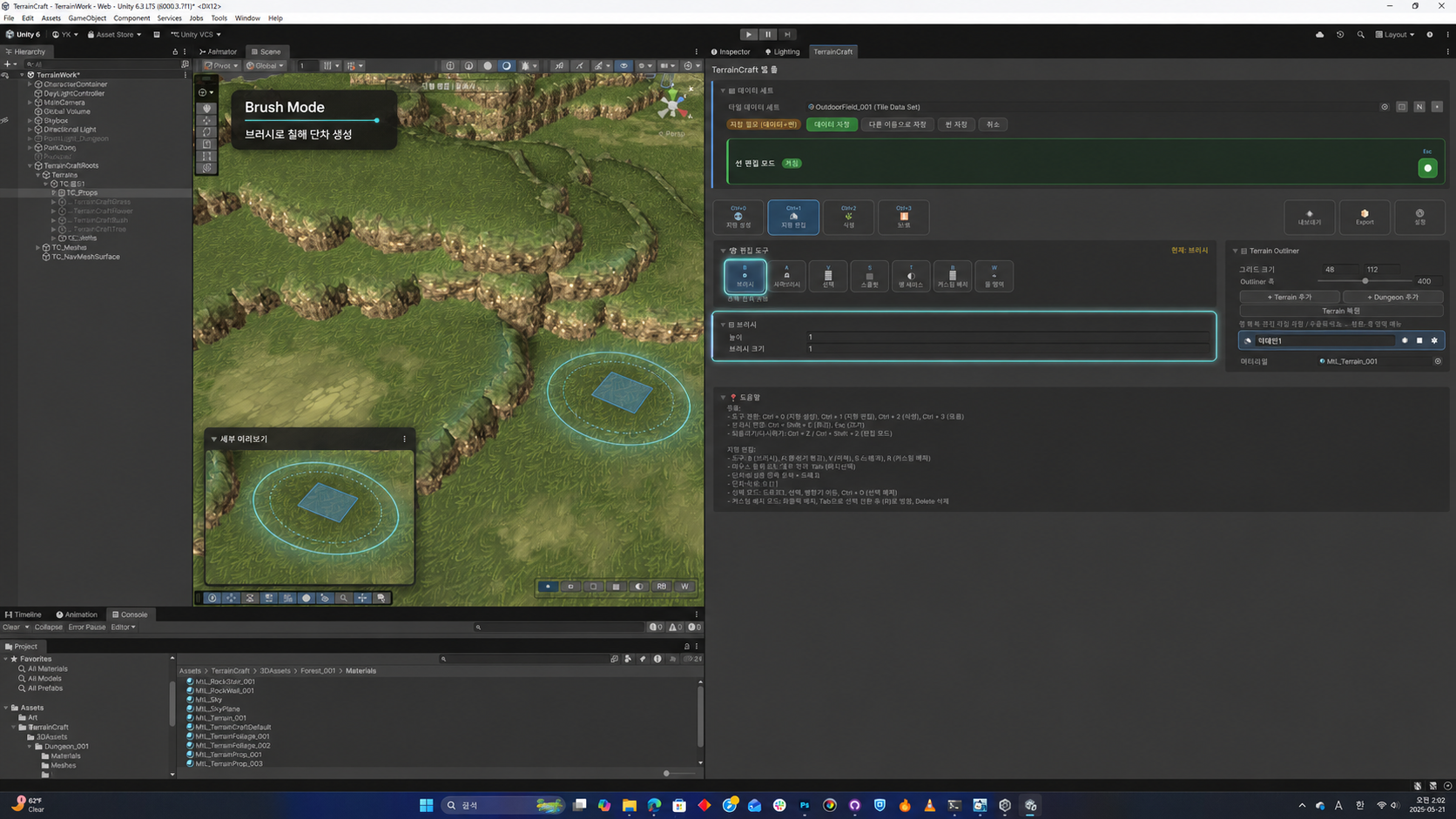Click the gear icon on the terrain outliner row
The height and width of the screenshot is (819, 1456).
coord(1434,340)
